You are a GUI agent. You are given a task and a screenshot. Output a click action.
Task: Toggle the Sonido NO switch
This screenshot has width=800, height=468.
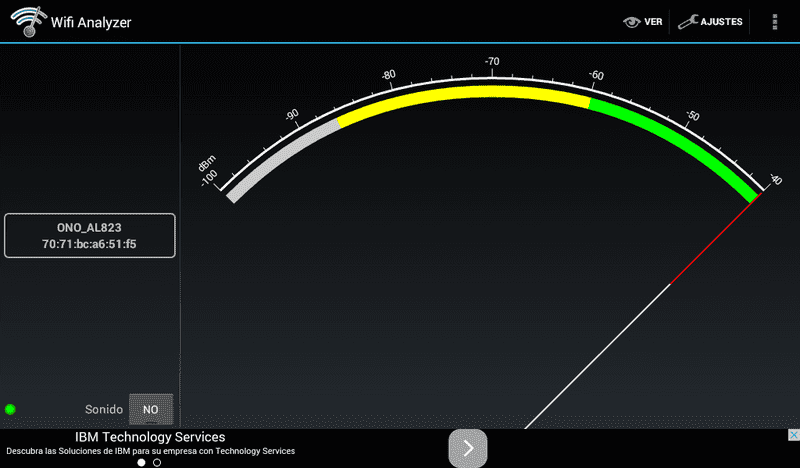[x=151, y=409]
